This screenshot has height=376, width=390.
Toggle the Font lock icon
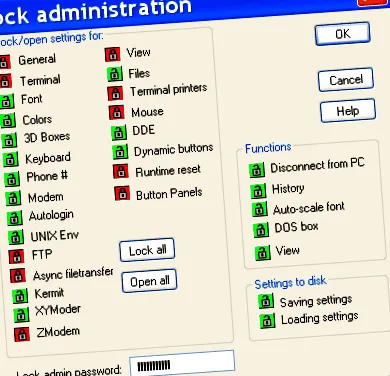[7, 101]
